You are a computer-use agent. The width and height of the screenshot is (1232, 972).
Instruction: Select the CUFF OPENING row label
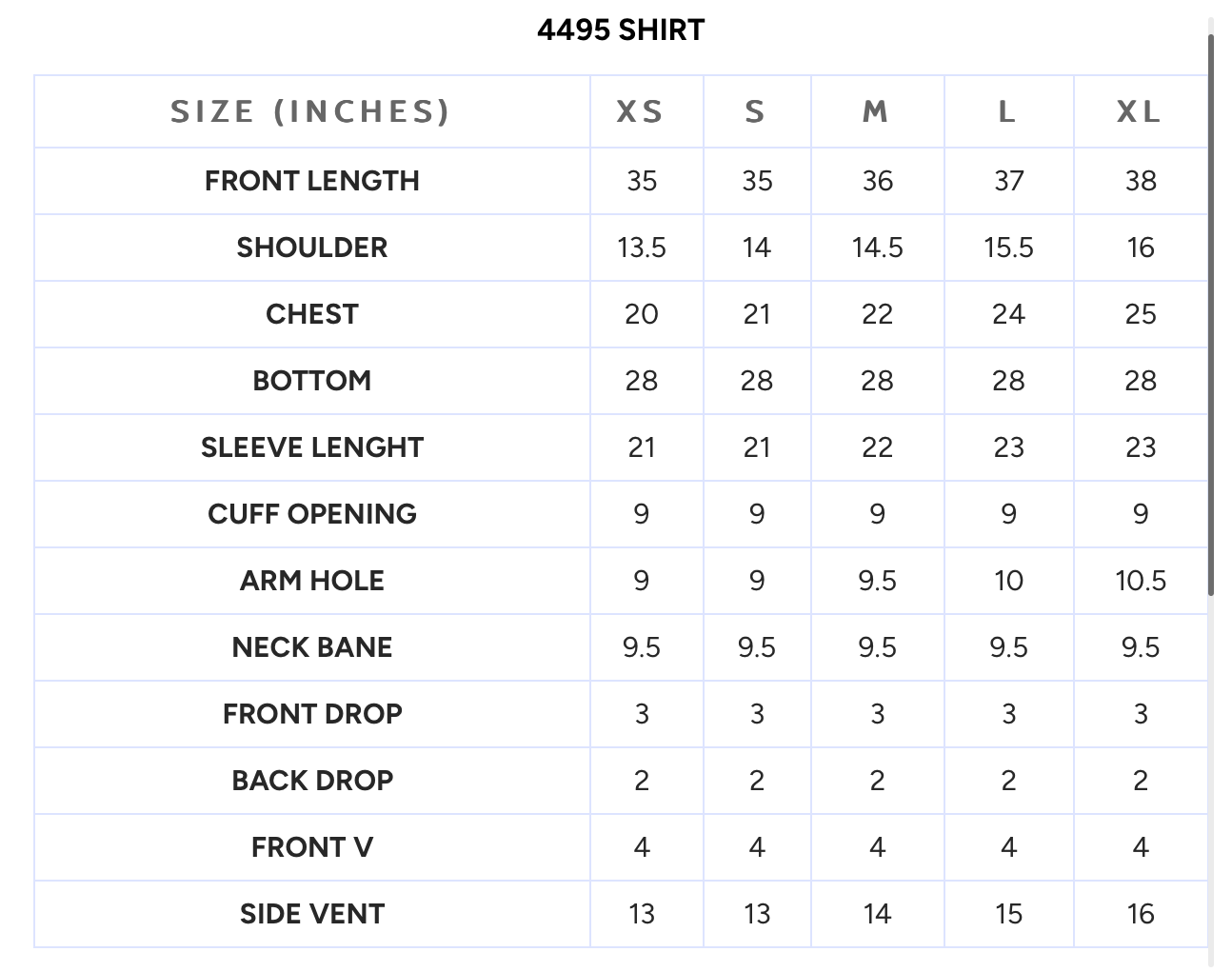pyautogui.click(x=312, y=514)
